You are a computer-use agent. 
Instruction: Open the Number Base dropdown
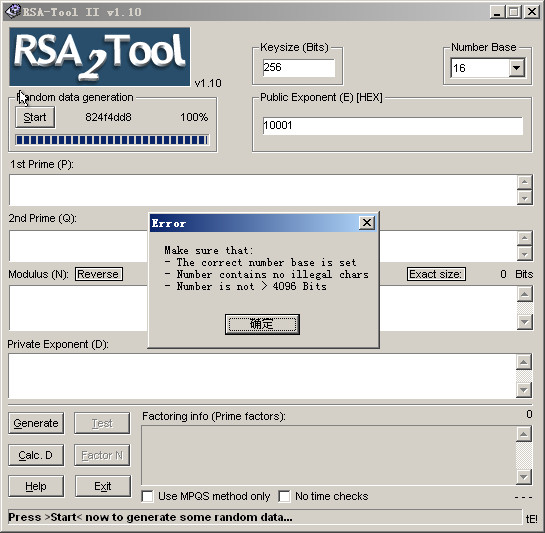pos(516,68)
